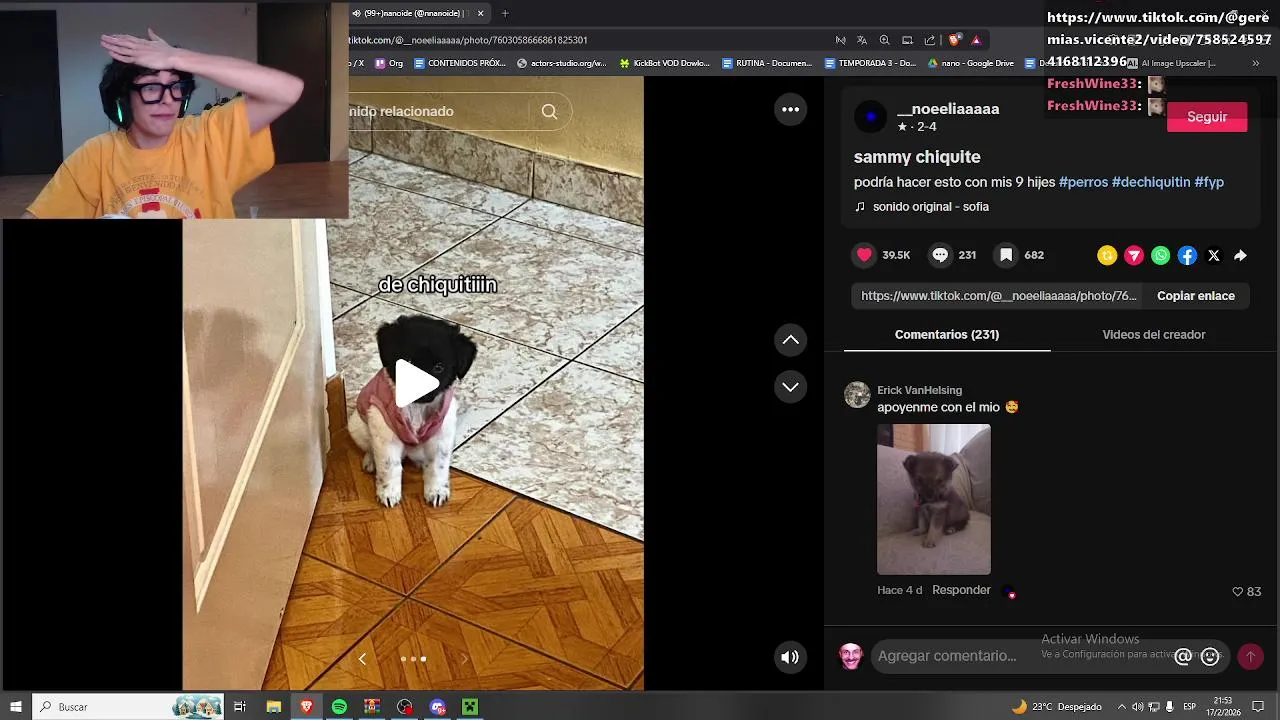Open more sharing options arrow

pos(1240,256)
